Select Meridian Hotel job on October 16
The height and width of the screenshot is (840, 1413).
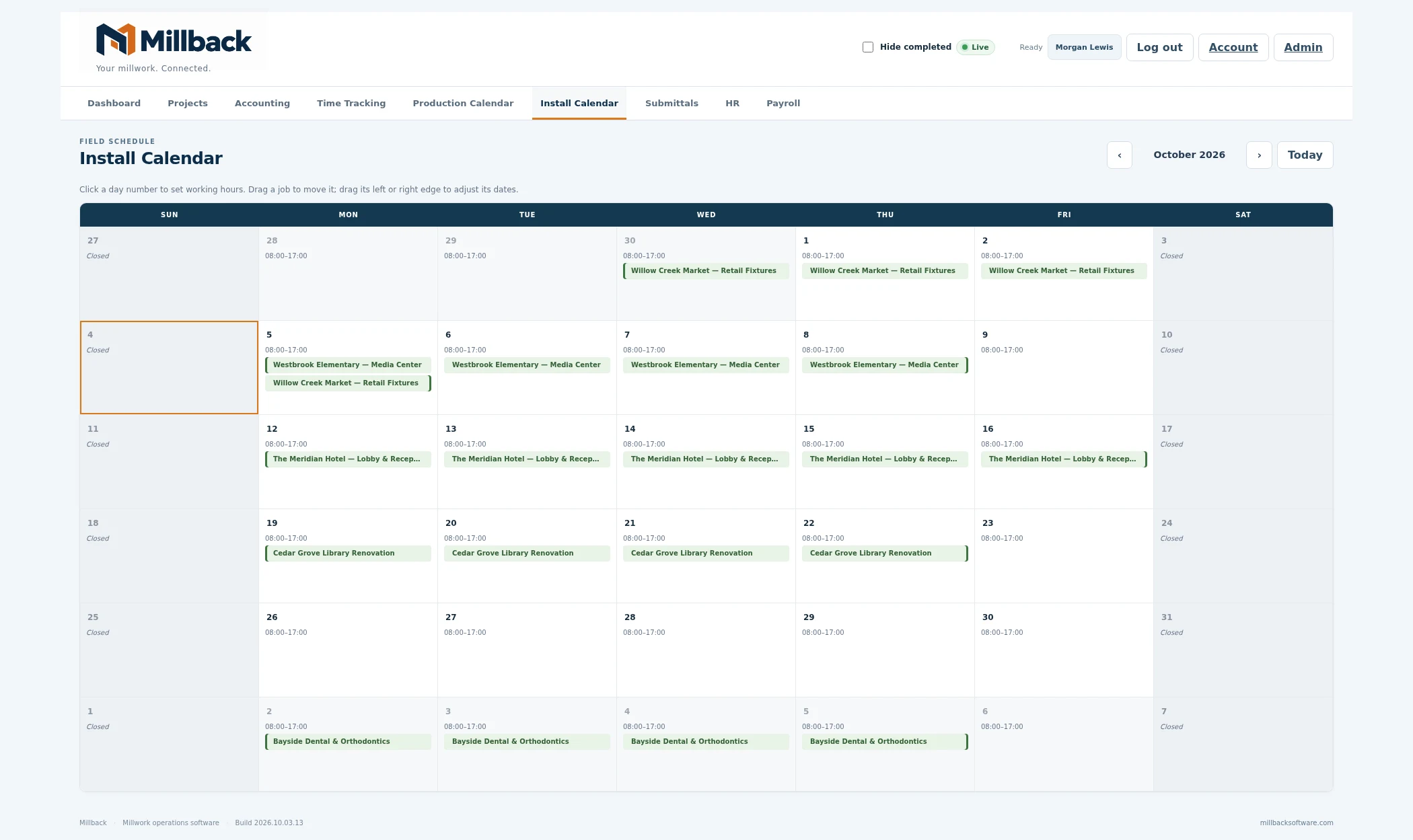(x=1064, y=459)
